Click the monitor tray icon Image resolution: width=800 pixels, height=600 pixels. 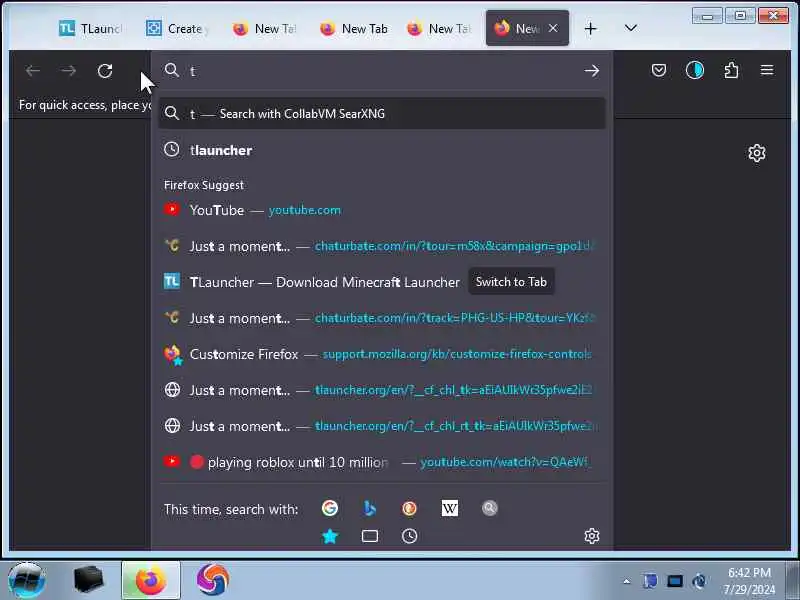click(674, 581)
